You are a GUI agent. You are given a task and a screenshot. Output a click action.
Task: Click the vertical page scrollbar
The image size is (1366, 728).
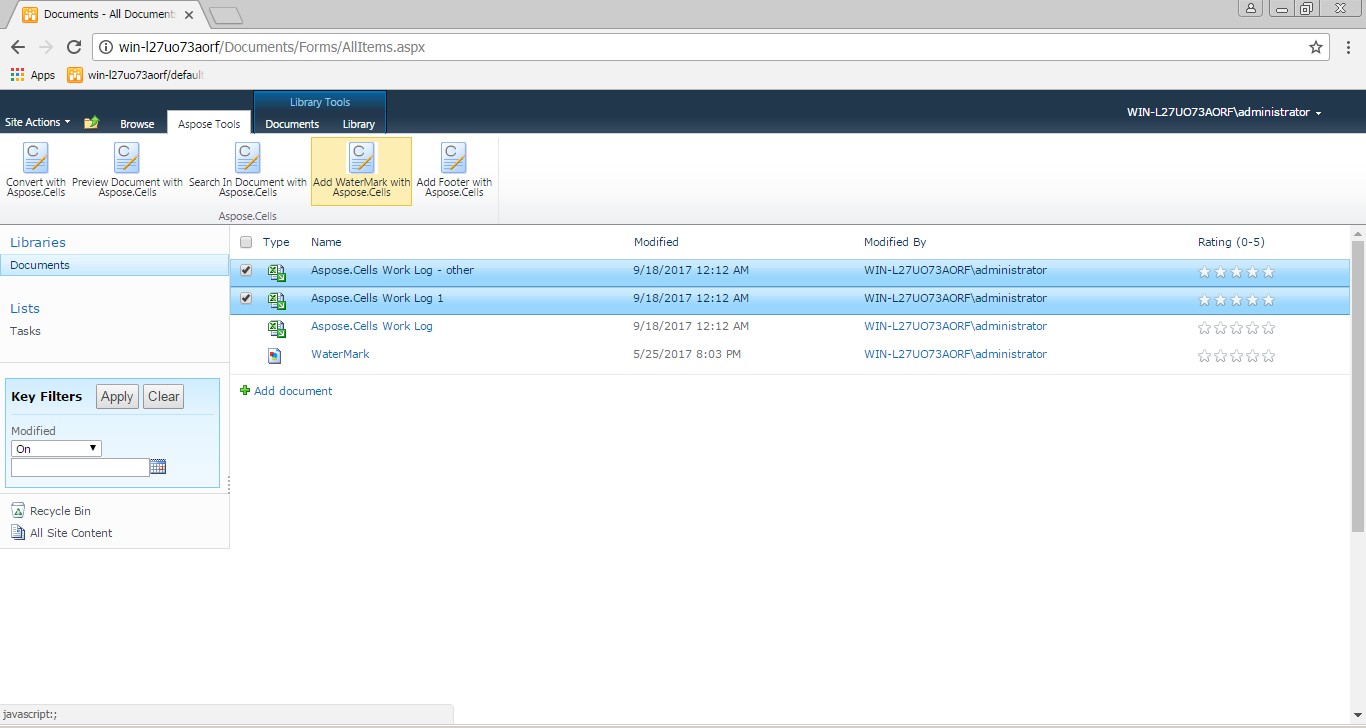point(1358,385)
